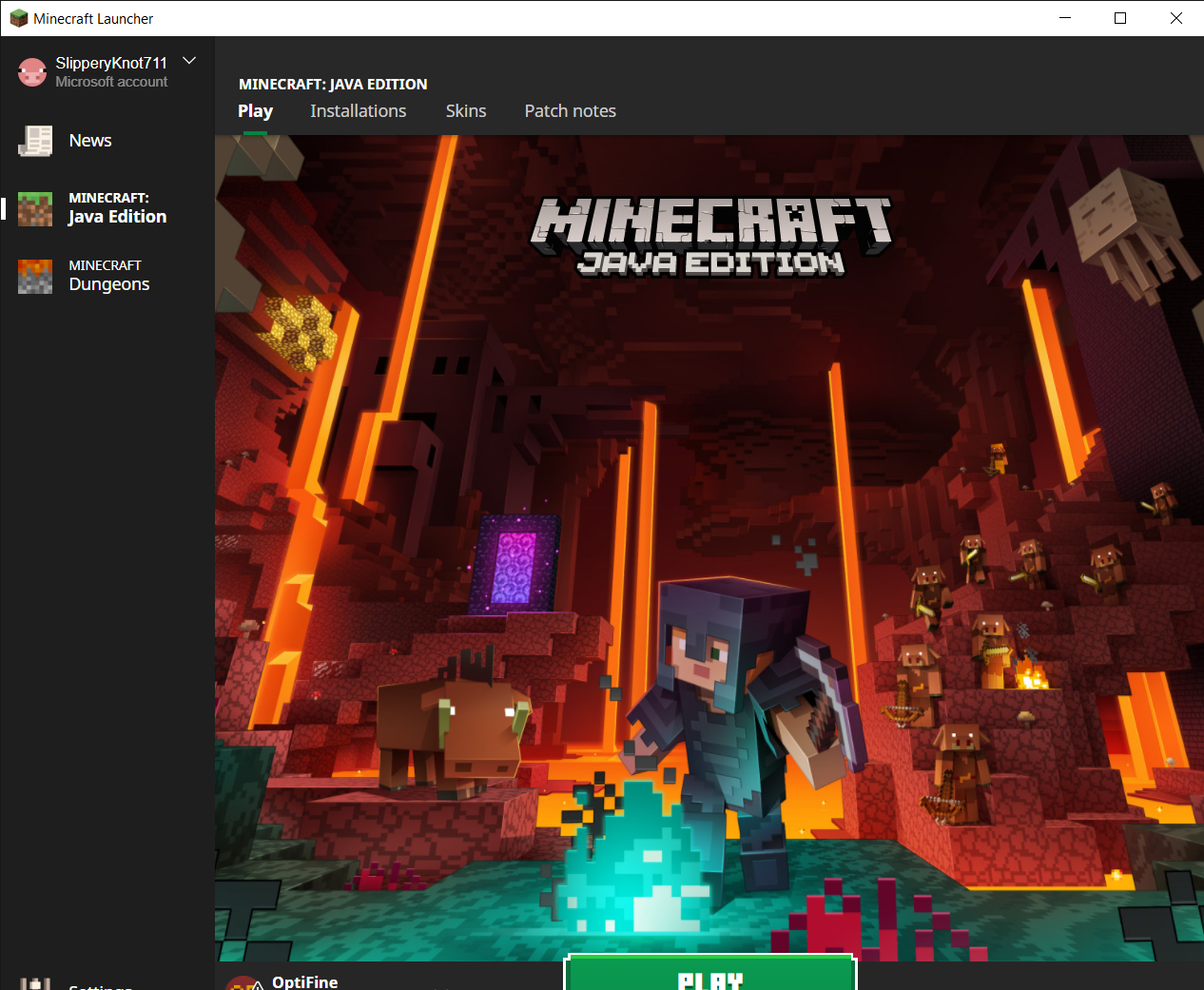
Task: Open the OptiFine installation selector
Action: click(305, 981)
